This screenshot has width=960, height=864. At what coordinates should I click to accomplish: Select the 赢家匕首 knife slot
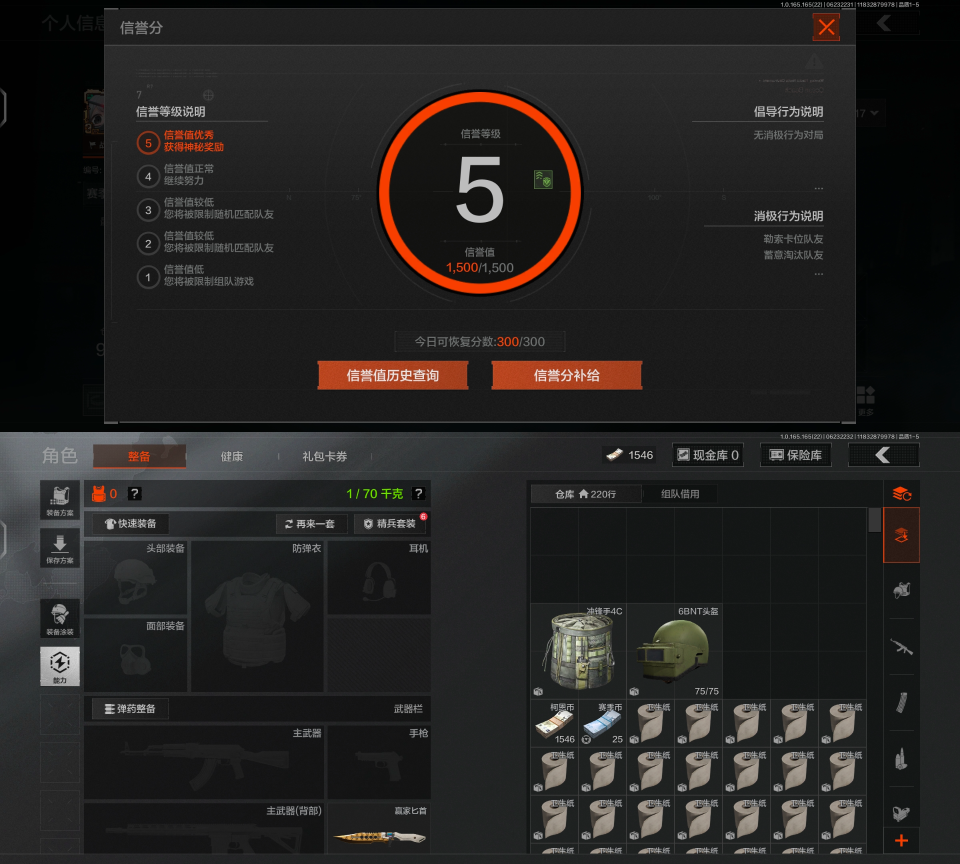point(379,828)
